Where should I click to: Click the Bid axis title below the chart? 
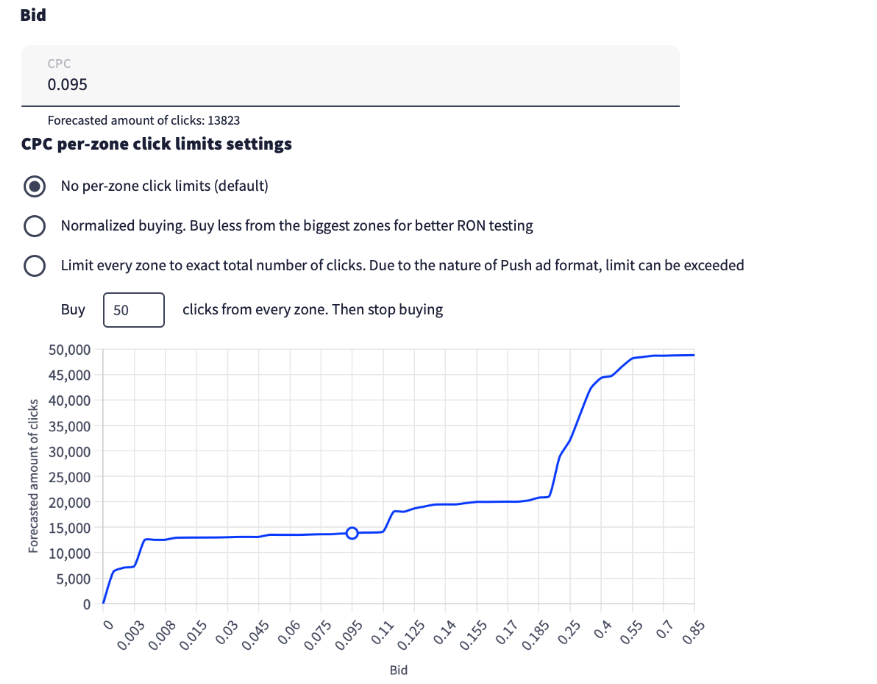[398, 670]
